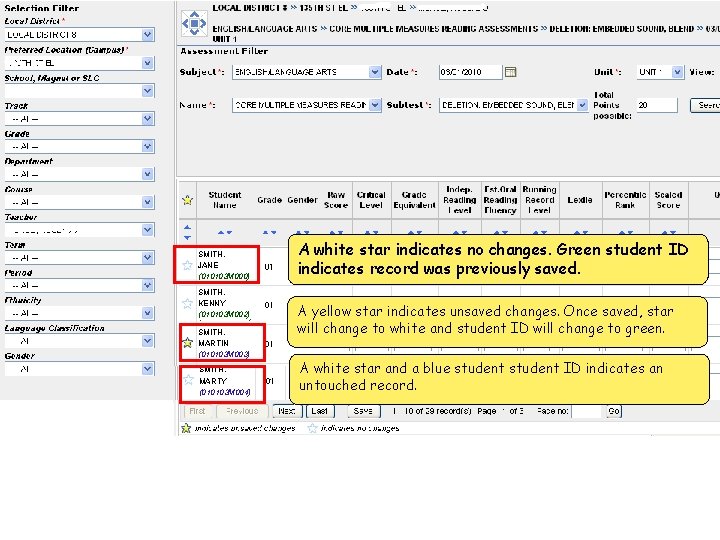Click the Critical Level column header

click(371, 200)
